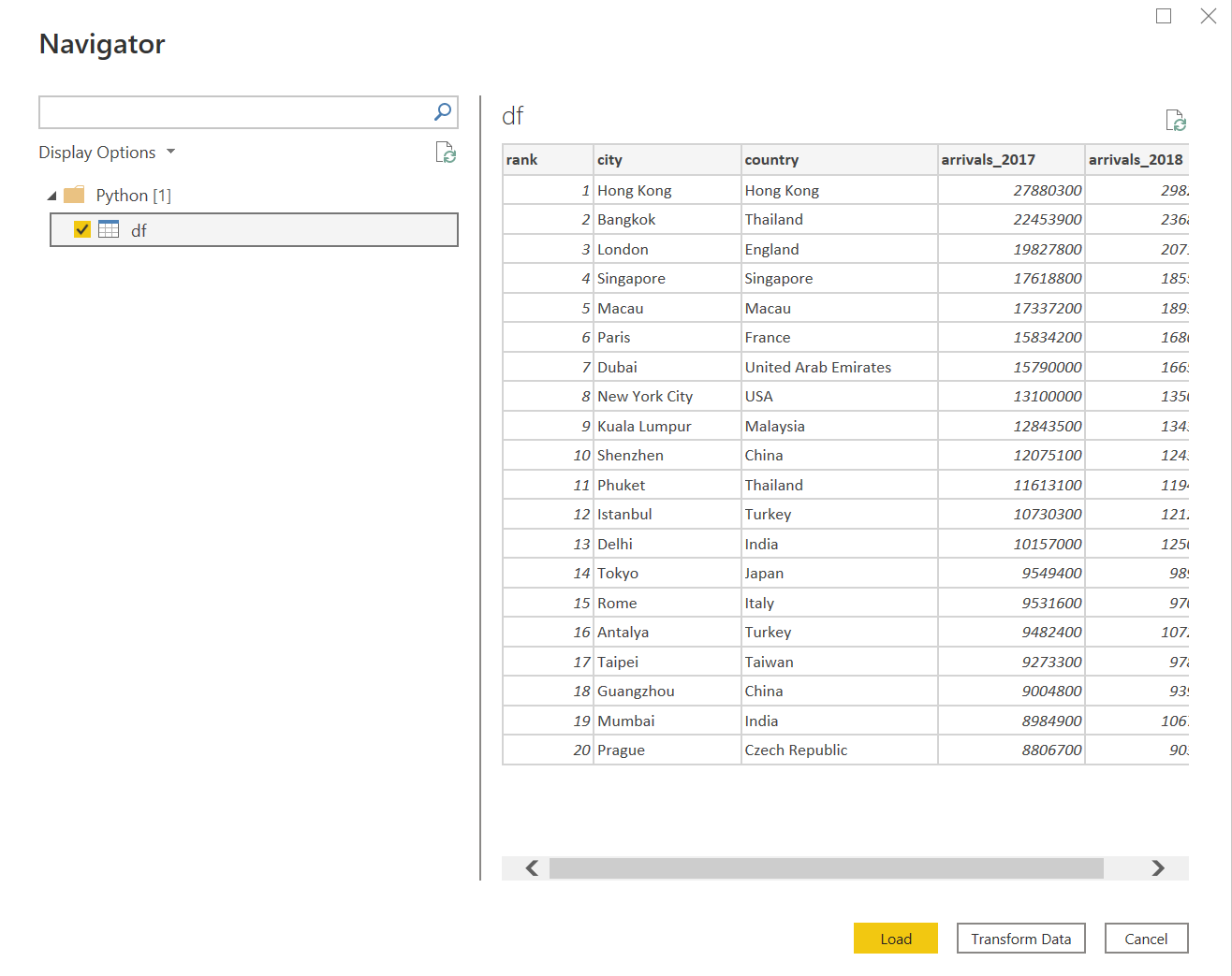Select the df tree item
The height and width of the screenshot is (976, 1232).
pos(254,229)
